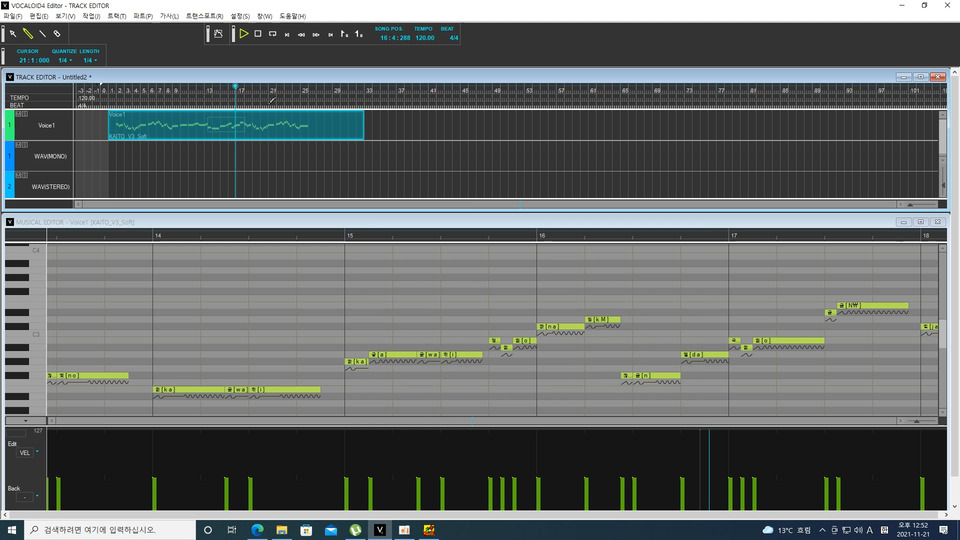Open the 트랙(T) menu

point(117,16)
